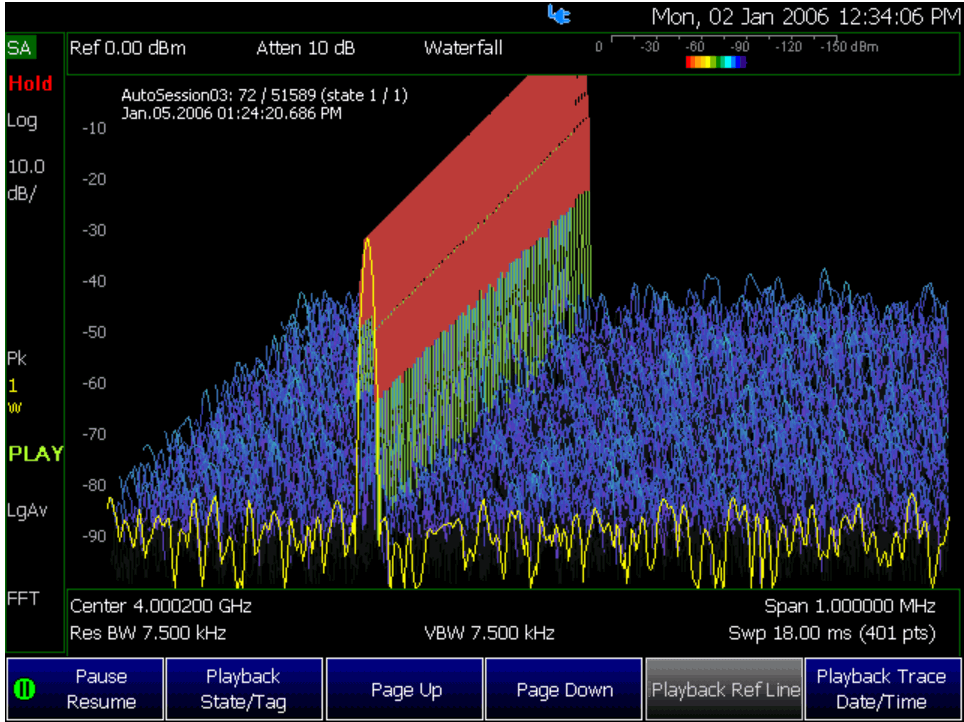The width and height of the screenshot is (964, 722).
Task: Click the LgAv averaging indicator
Action: pos(27,511)
